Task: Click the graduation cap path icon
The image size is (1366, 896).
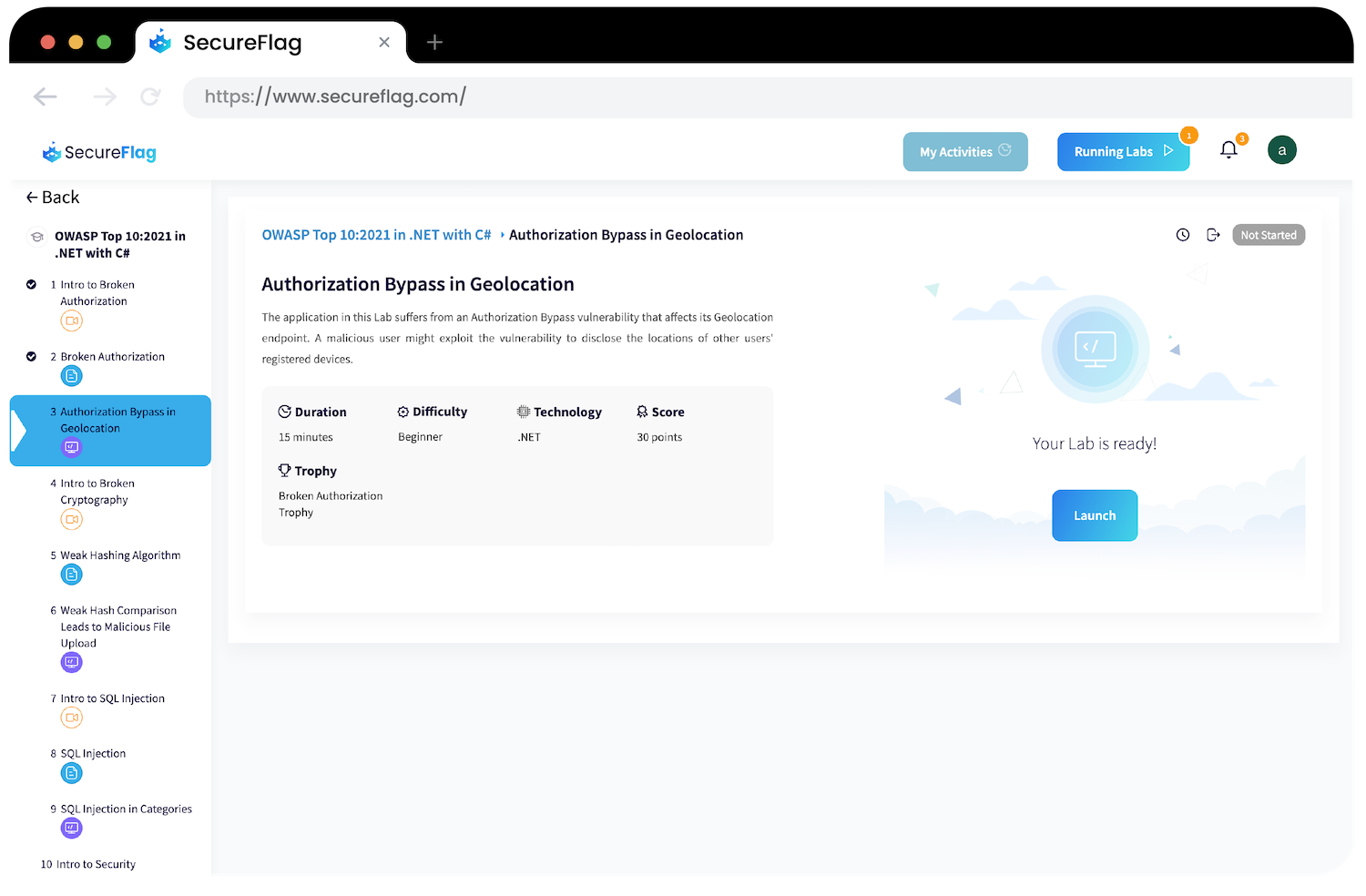Action: click(x=37, y=237)
